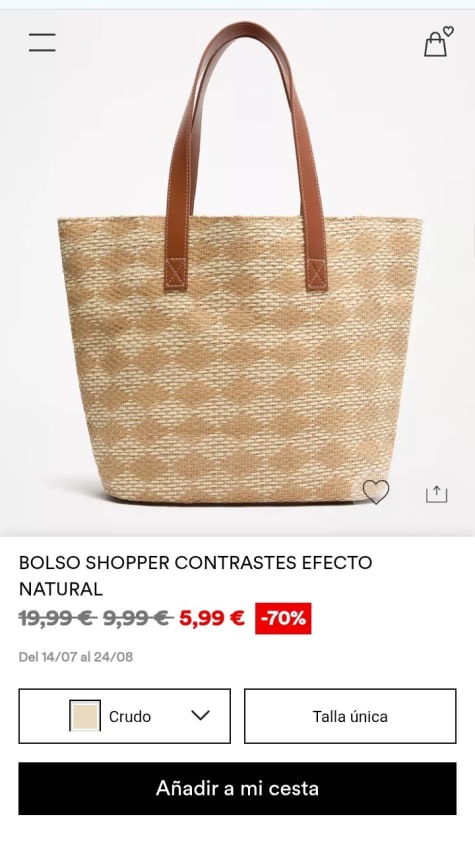Click the word NATURAL in the title
Image resolution: width=475 pixels, height=852 pixels.
tap(61, 589)
